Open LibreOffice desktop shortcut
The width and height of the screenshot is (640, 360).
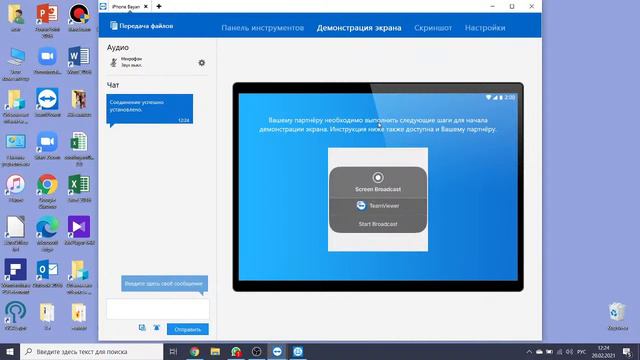tap(16, 233)
